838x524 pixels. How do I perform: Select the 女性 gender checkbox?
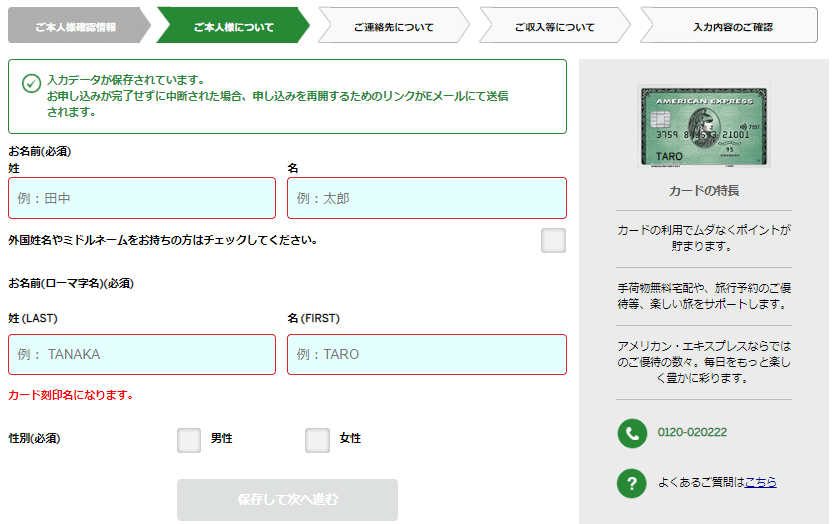pyautogui.click(x=317, y=440)
